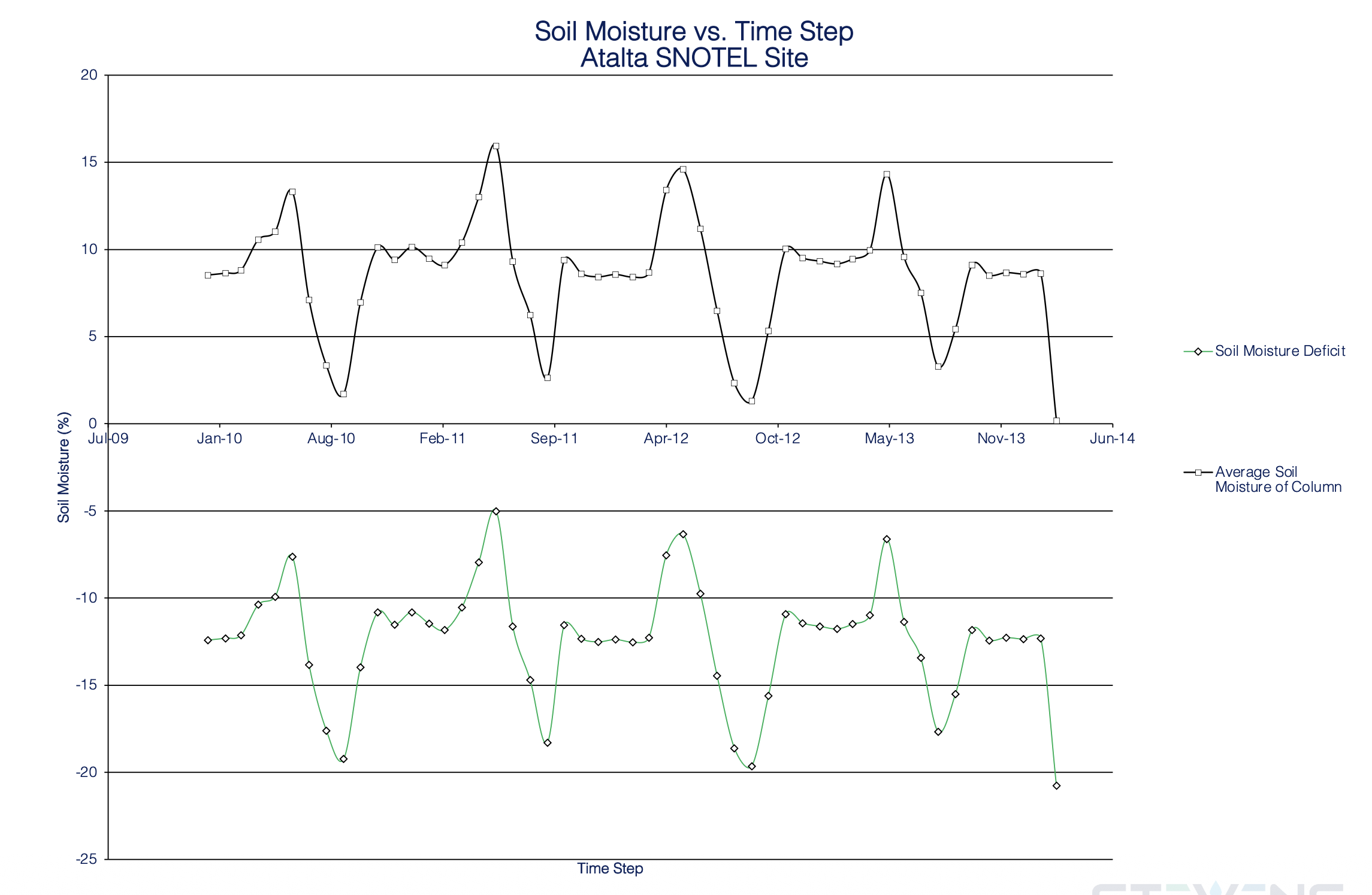Select the 'May-13' axis label
Screen dimensions: 1372x895
click(x=889, y=439)
